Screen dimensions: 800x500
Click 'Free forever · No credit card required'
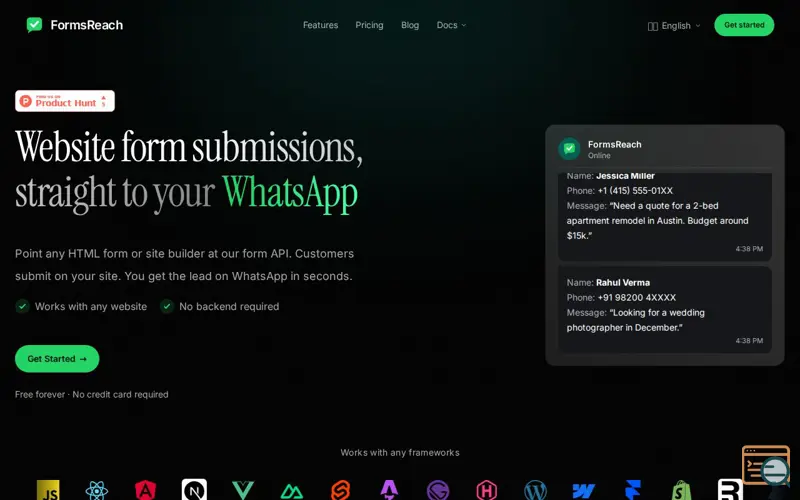(x=91, y=394)
